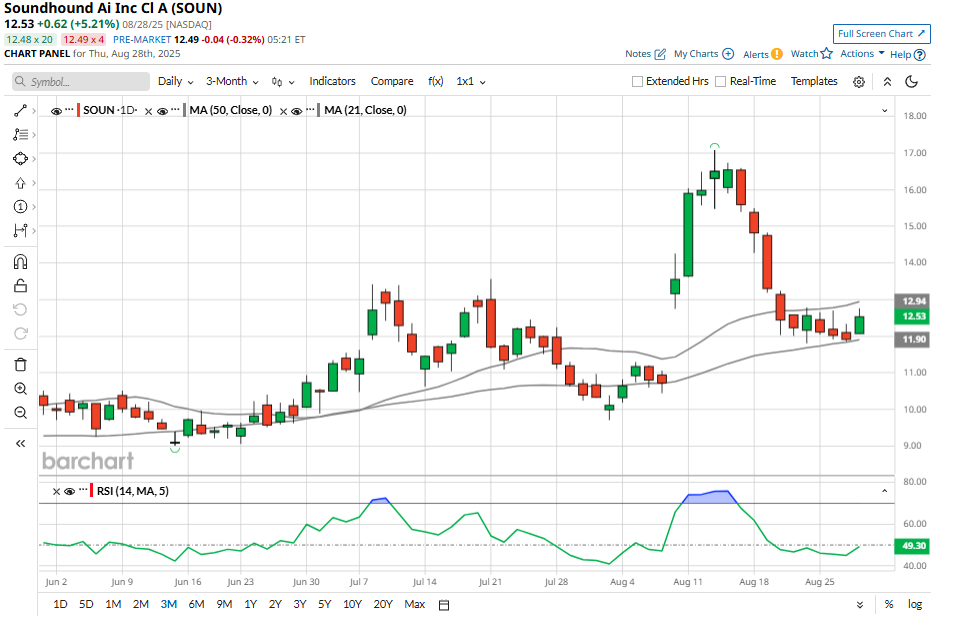Open the candlestick chart type dropdown
The height and width of the screenshot is (625, 959).
point(283,82)
